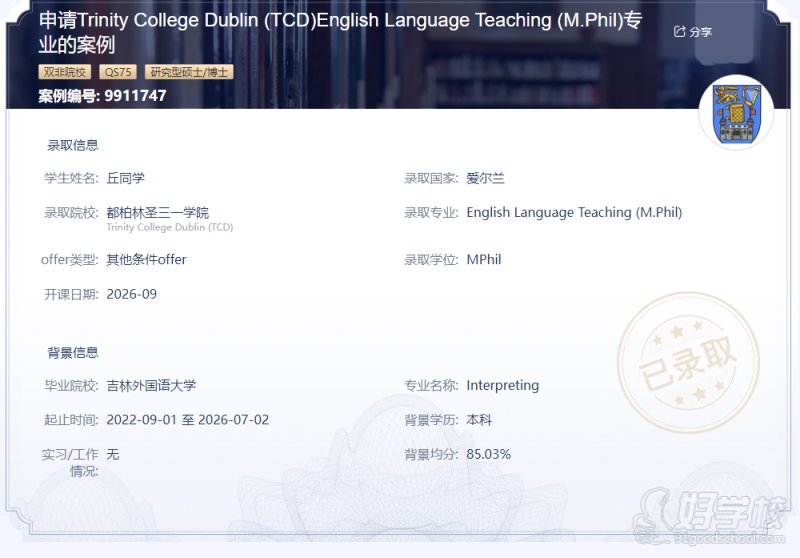The width and height of the screenshot is (800, 558).
Task: Click the 开课日期 label
Action: click(x=71, y=294)
